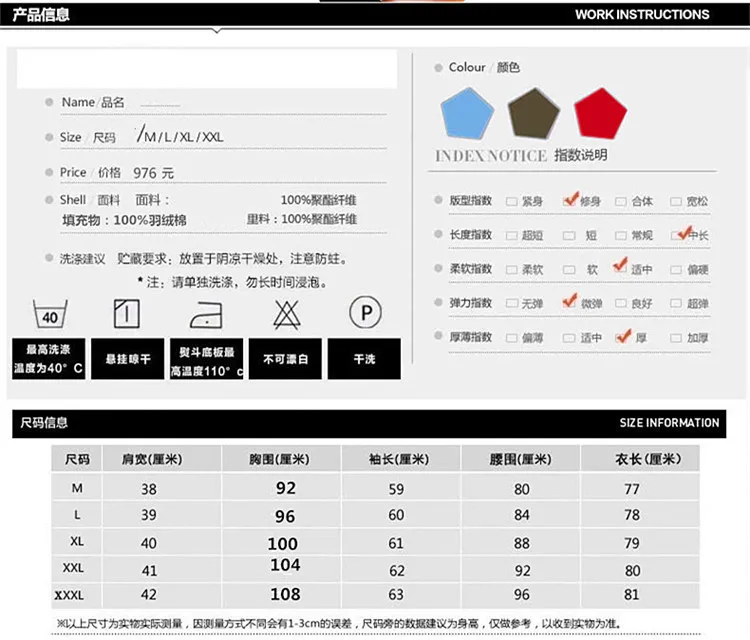
Task: Check the 超短 length checkbox
Action: pyautogui.click(x=512, y=235)
